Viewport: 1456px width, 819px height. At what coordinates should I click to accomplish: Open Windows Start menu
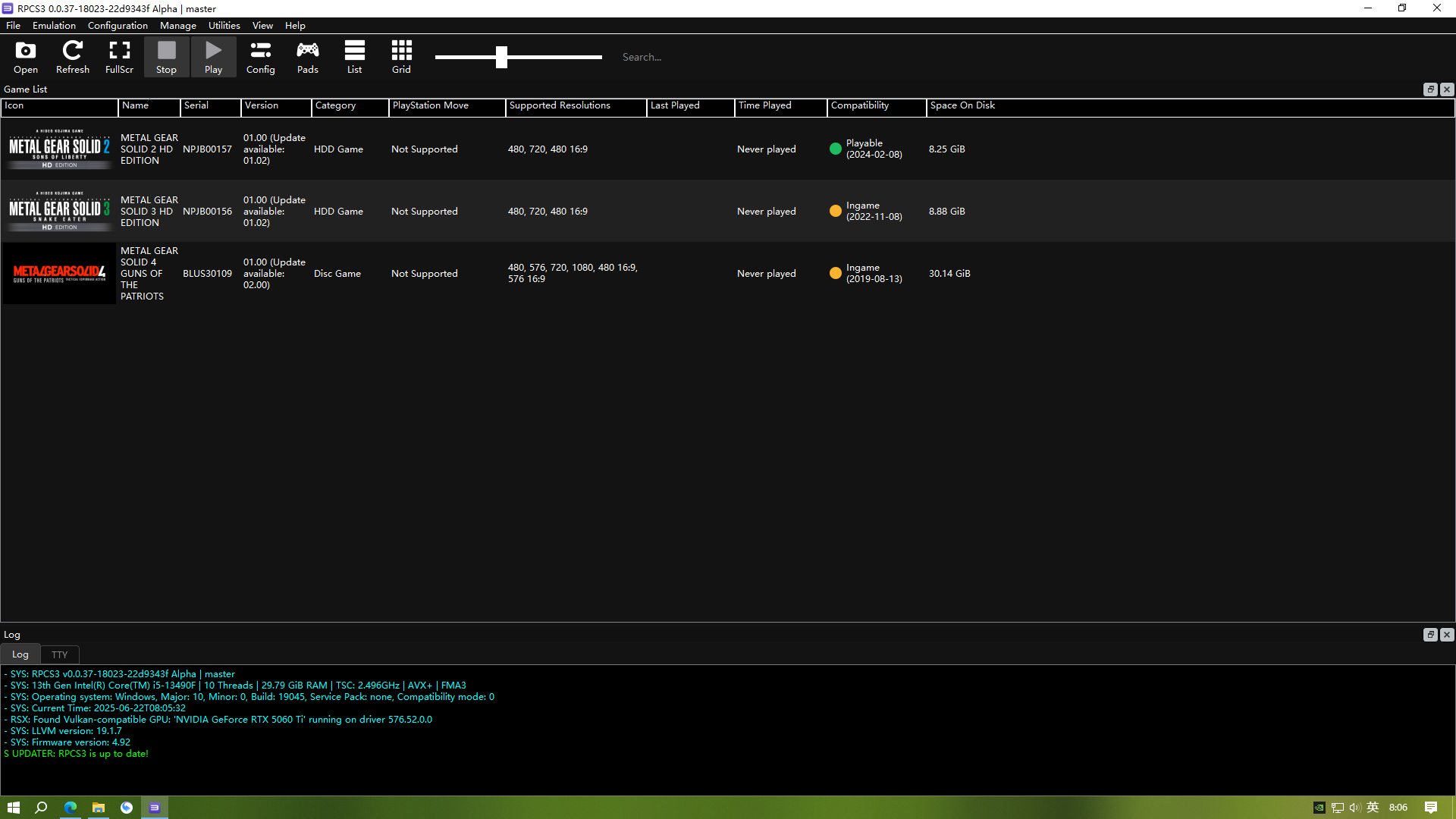[x=14, y=808]
